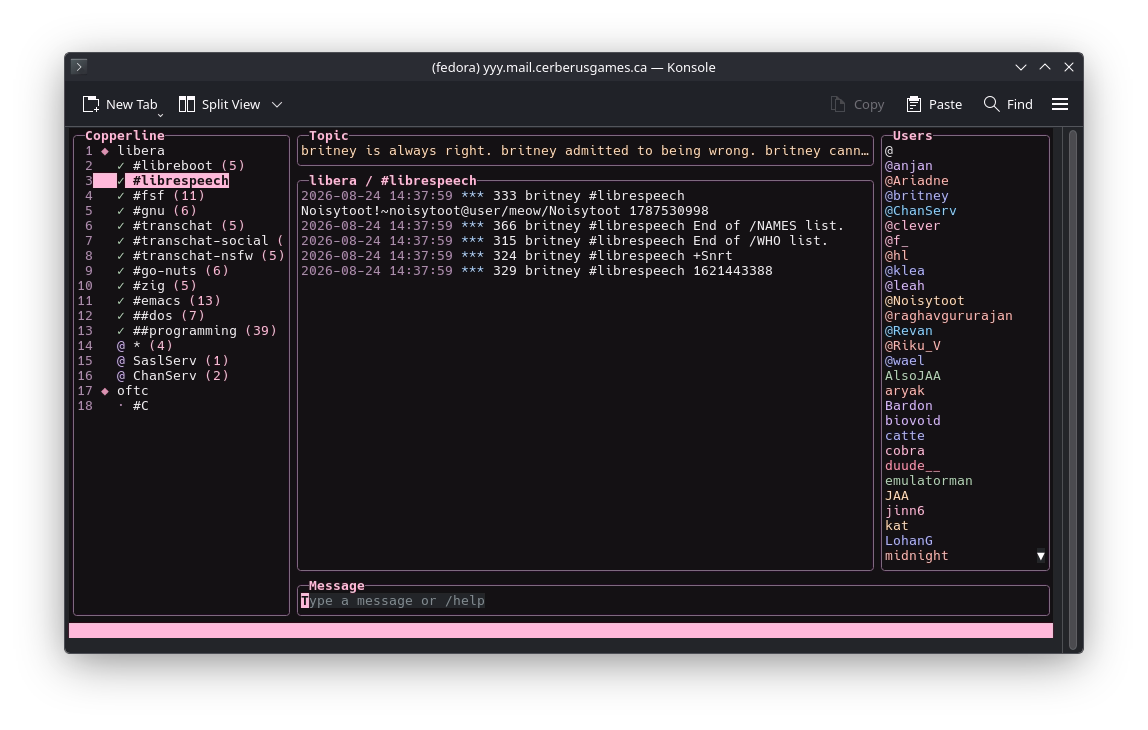The width and height of the screenshot is (1148, 730).
Task: Switch to the #go-nuts channel
Action: 180,271
